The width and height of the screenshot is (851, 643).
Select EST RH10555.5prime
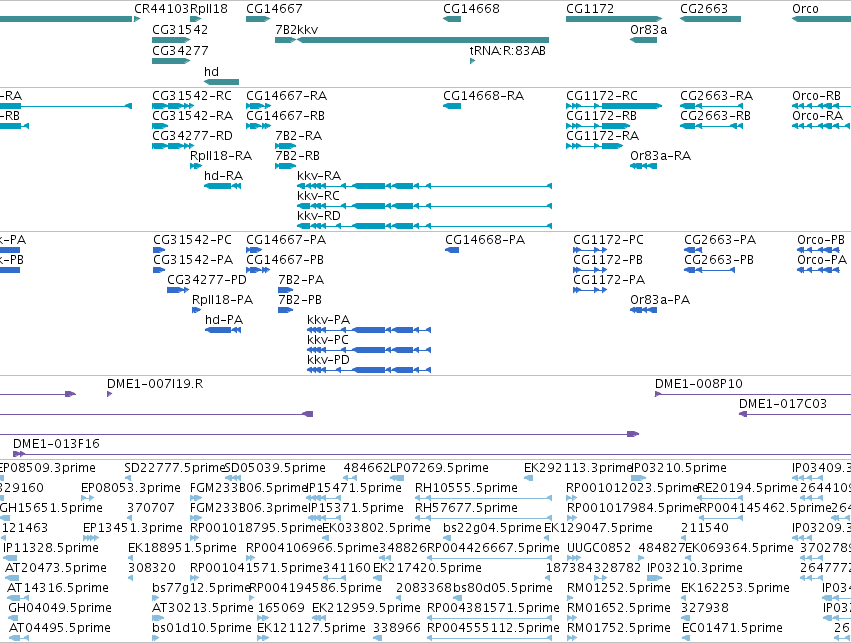(466, 488)
